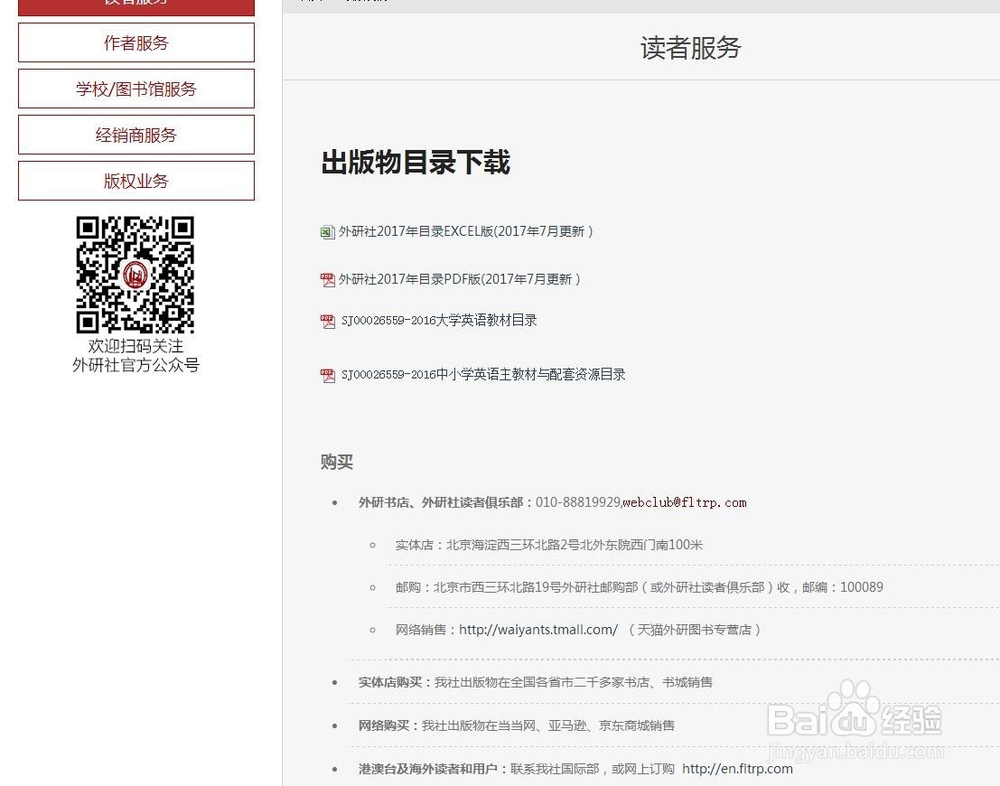1000x786 pixels.
Task: Select the 经销商服务 menu entry
Action: 136,134
